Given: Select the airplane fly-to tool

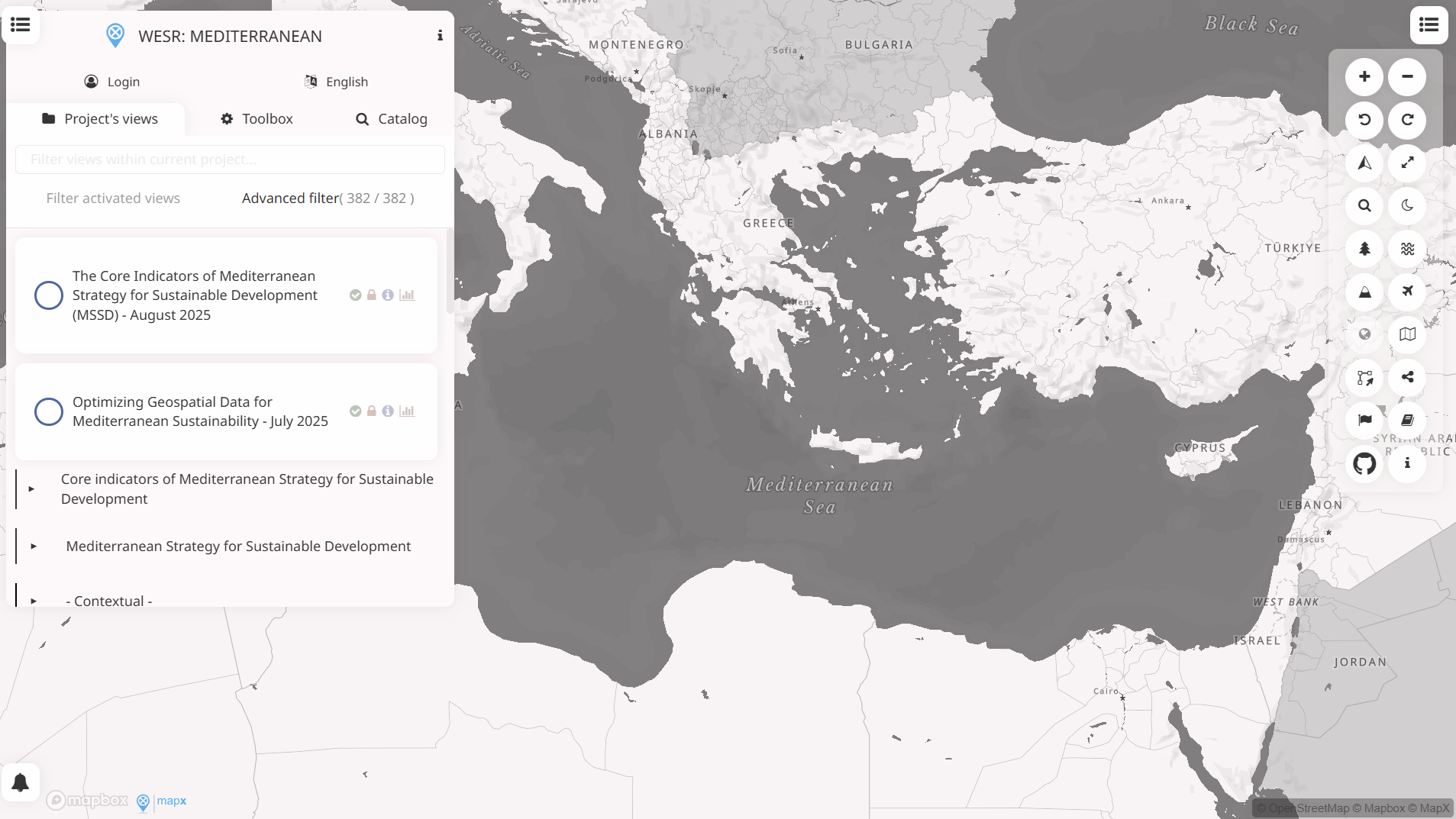Looking at the screenshot, I should tap(1407, 291).
